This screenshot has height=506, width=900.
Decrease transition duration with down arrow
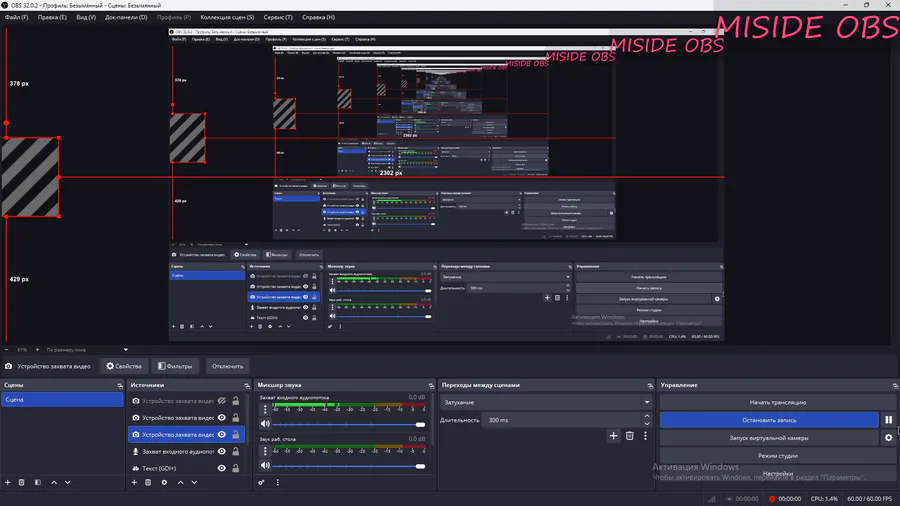[647, 423]
